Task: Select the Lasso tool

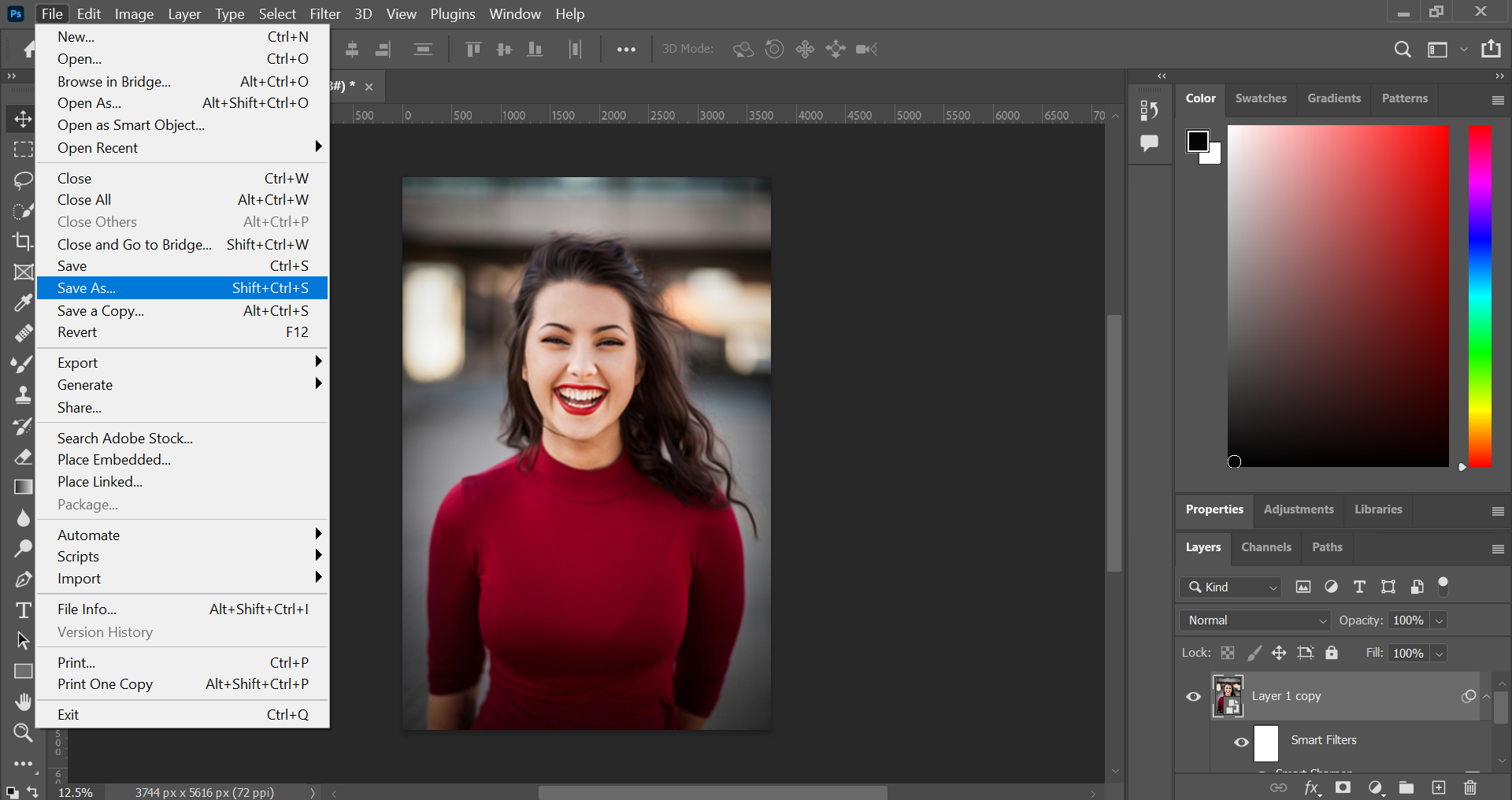Action: 23,180
